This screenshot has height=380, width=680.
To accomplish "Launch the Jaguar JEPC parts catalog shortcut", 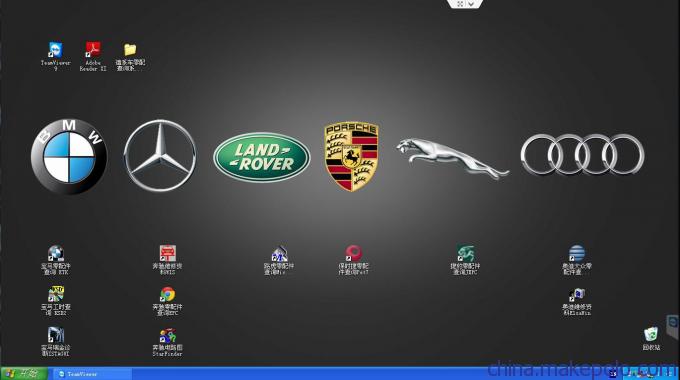I will point(465,260).
